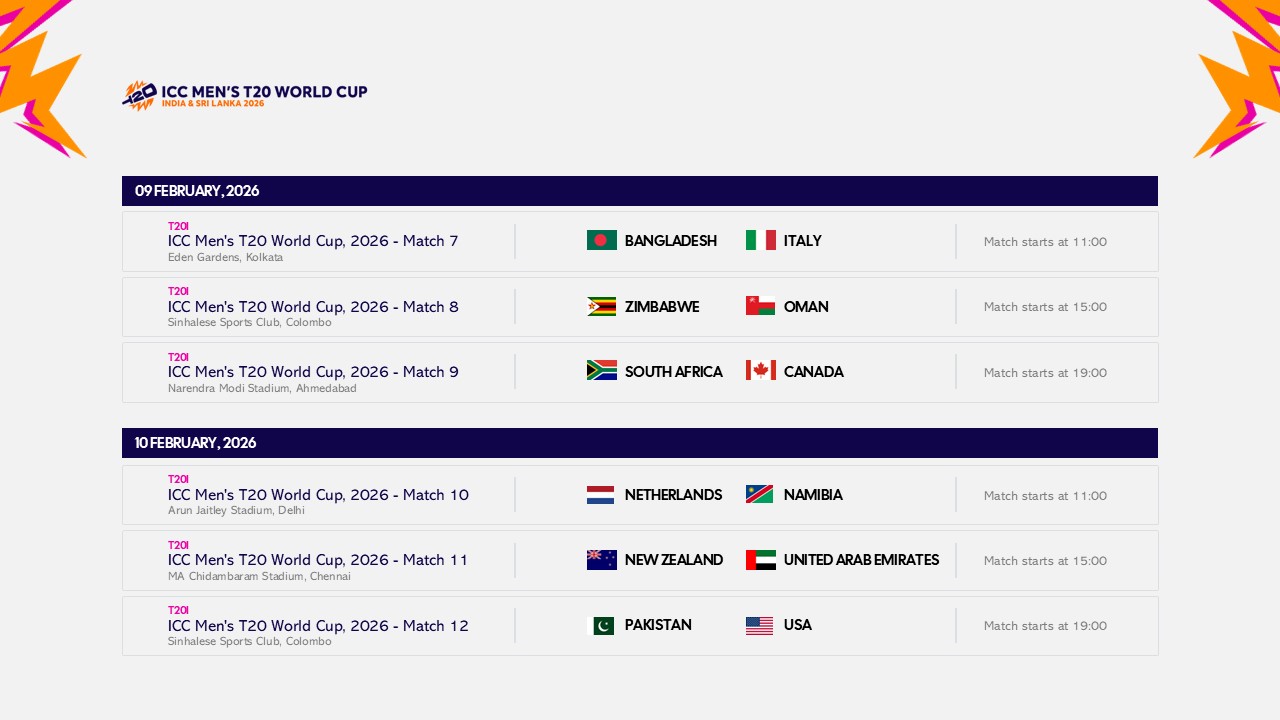Select the Pakistan flag icon
This screenshot has width=1280, height=720.
601,625
